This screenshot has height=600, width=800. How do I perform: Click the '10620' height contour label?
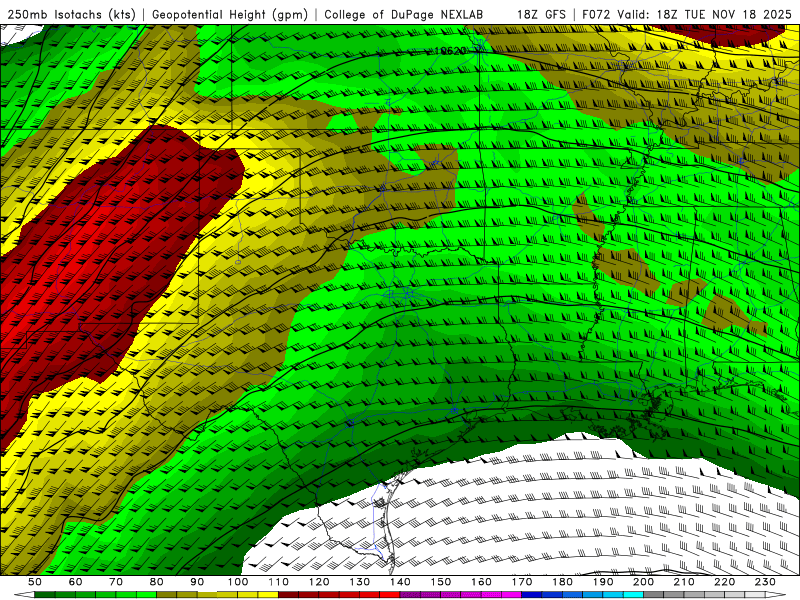450,51
